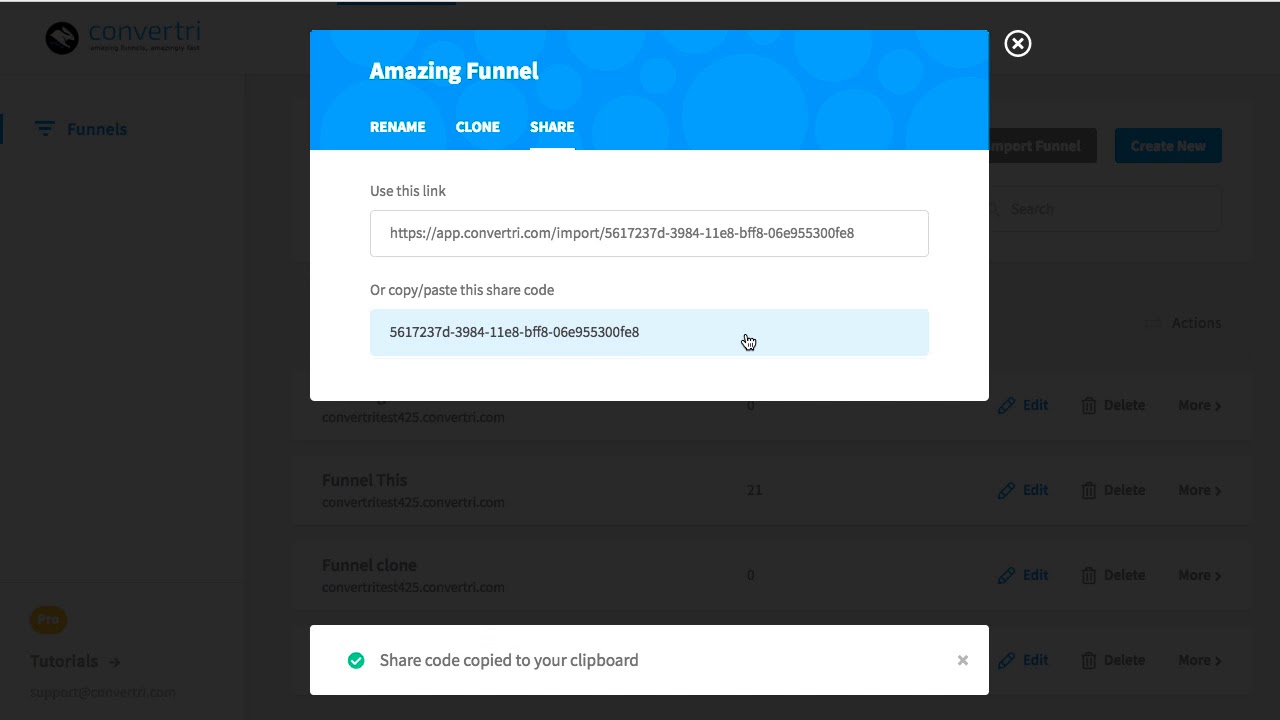Open More menu on the bottom funnel row
This screenshot has width=1280, height=720.
(1199, 660)
